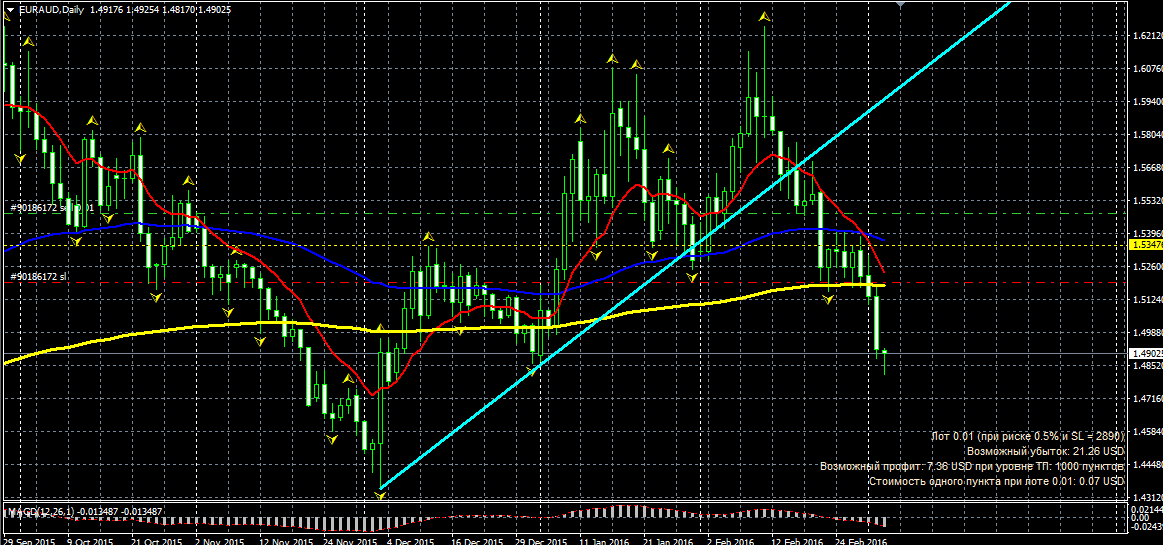Click the 1.5260 price scale label
This screenshot has width=1163, height=545.
coord(1146,267)
